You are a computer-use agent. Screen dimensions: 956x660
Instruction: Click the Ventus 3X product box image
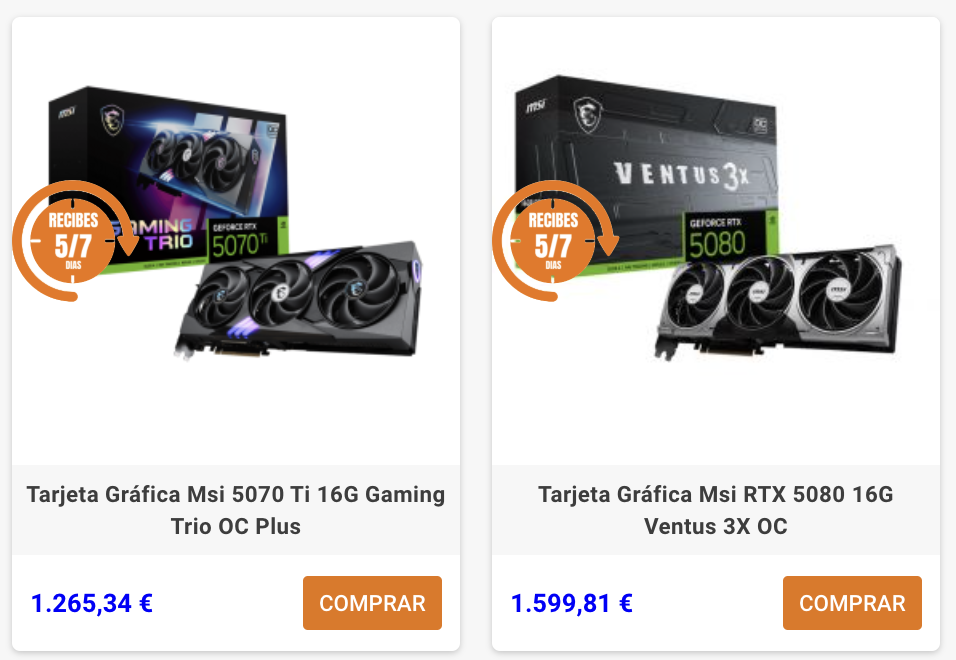tap(646, 176)
